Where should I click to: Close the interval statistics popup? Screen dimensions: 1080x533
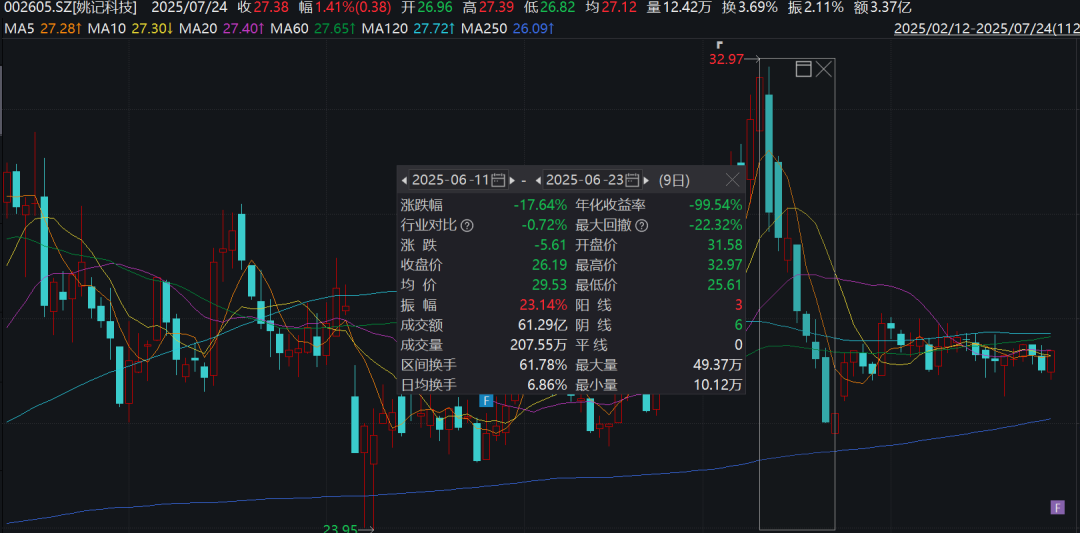click(x=733, y=180)
